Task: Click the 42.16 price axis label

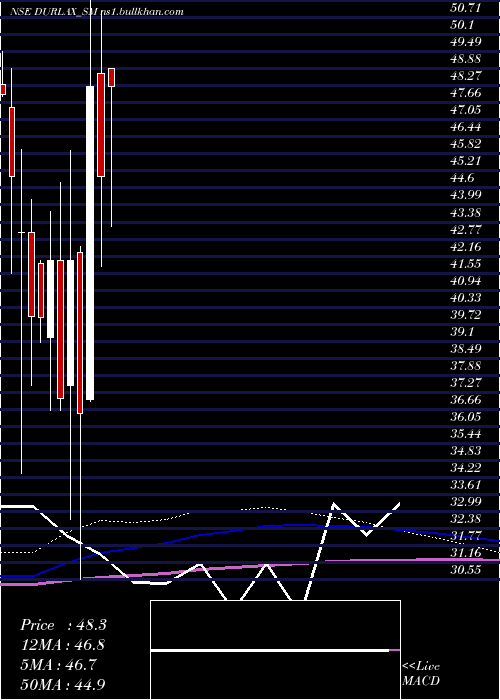Action: click(x=466, y=246)
